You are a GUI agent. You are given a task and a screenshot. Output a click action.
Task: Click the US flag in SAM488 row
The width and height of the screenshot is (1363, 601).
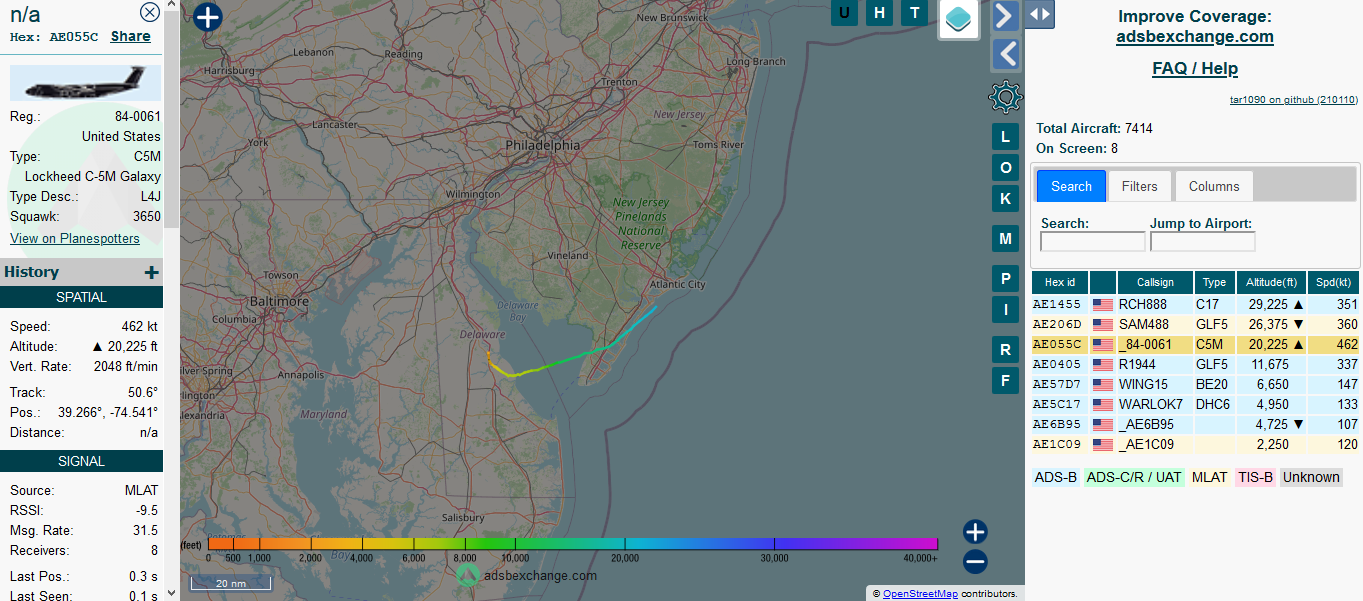(1103, 325)
